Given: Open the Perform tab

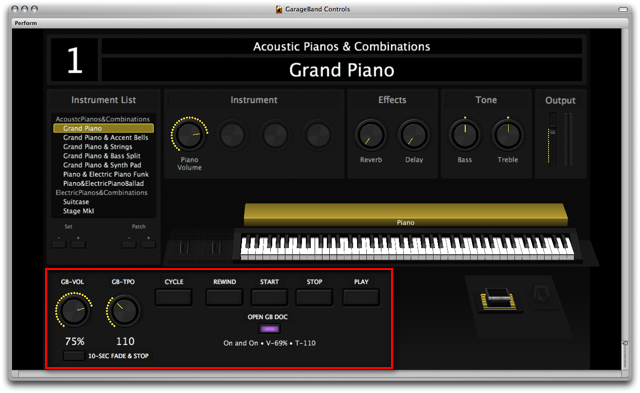Looking at the screenshot, I should click(26, 23).
